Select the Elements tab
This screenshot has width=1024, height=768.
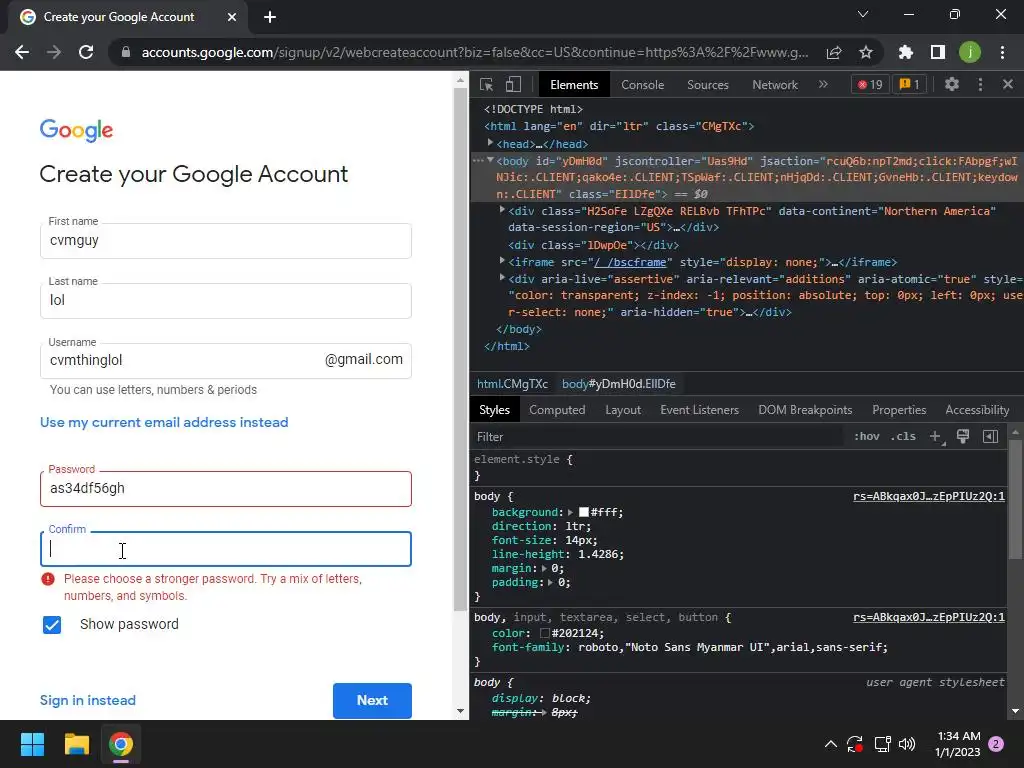pos(574,85)
